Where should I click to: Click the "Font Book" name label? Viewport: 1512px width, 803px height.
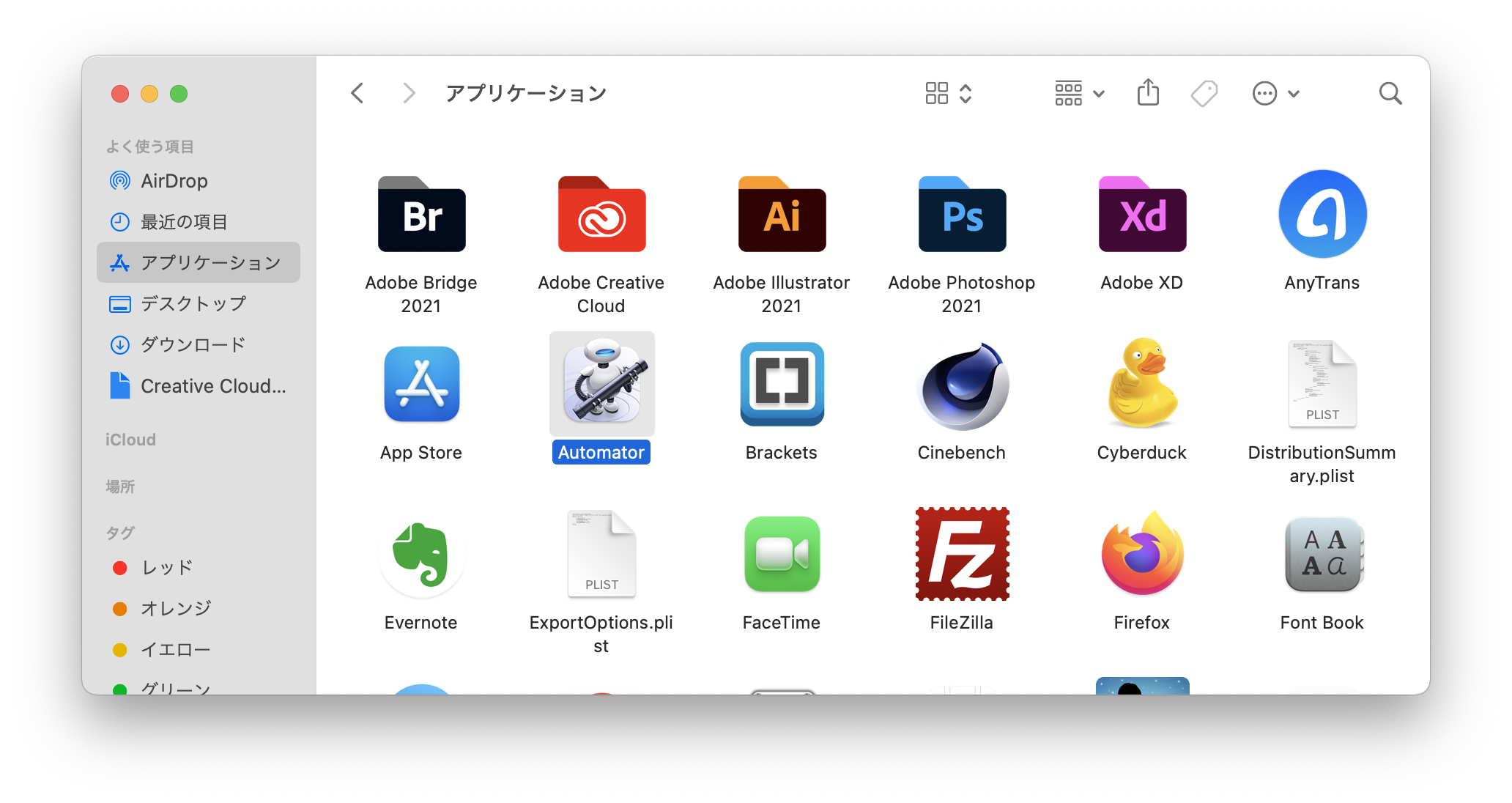[1322, 623]
